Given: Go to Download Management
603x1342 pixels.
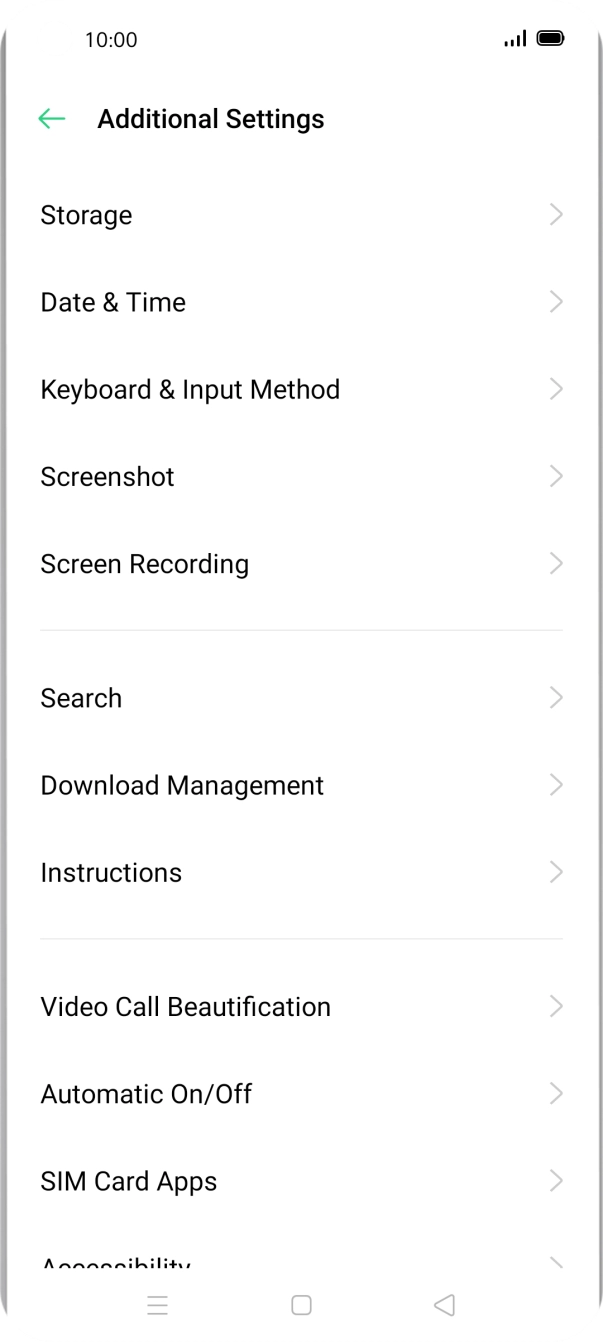Looking at the screenshot, I should click(182, 785).
